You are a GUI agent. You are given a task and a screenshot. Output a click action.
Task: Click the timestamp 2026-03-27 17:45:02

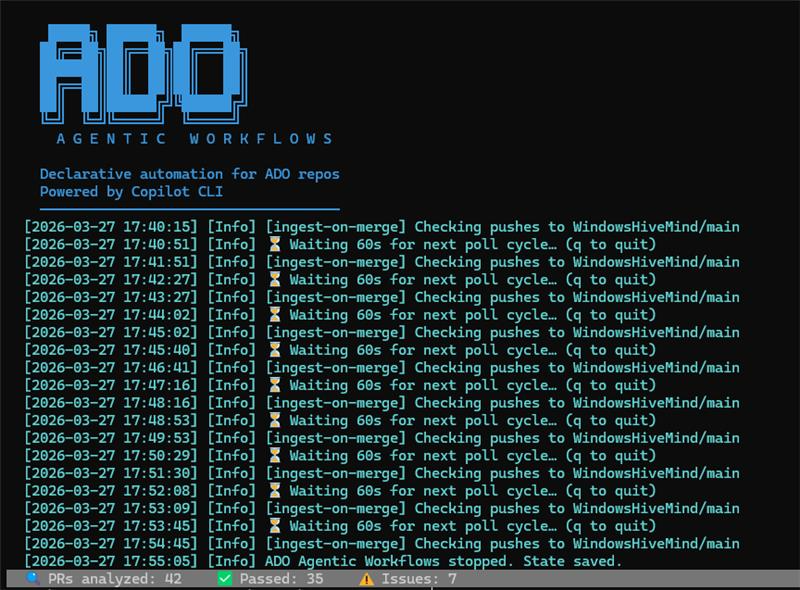(x=111, y=333)
